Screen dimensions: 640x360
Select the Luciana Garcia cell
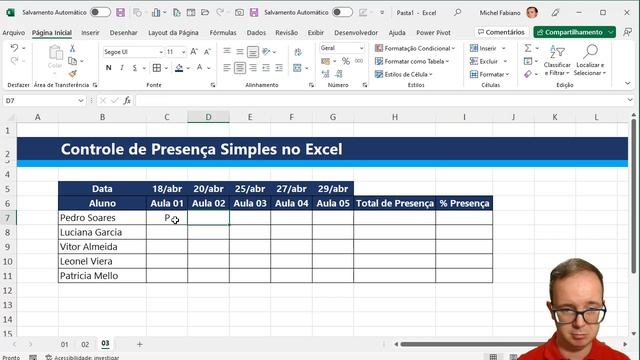(x=102, y=232)
